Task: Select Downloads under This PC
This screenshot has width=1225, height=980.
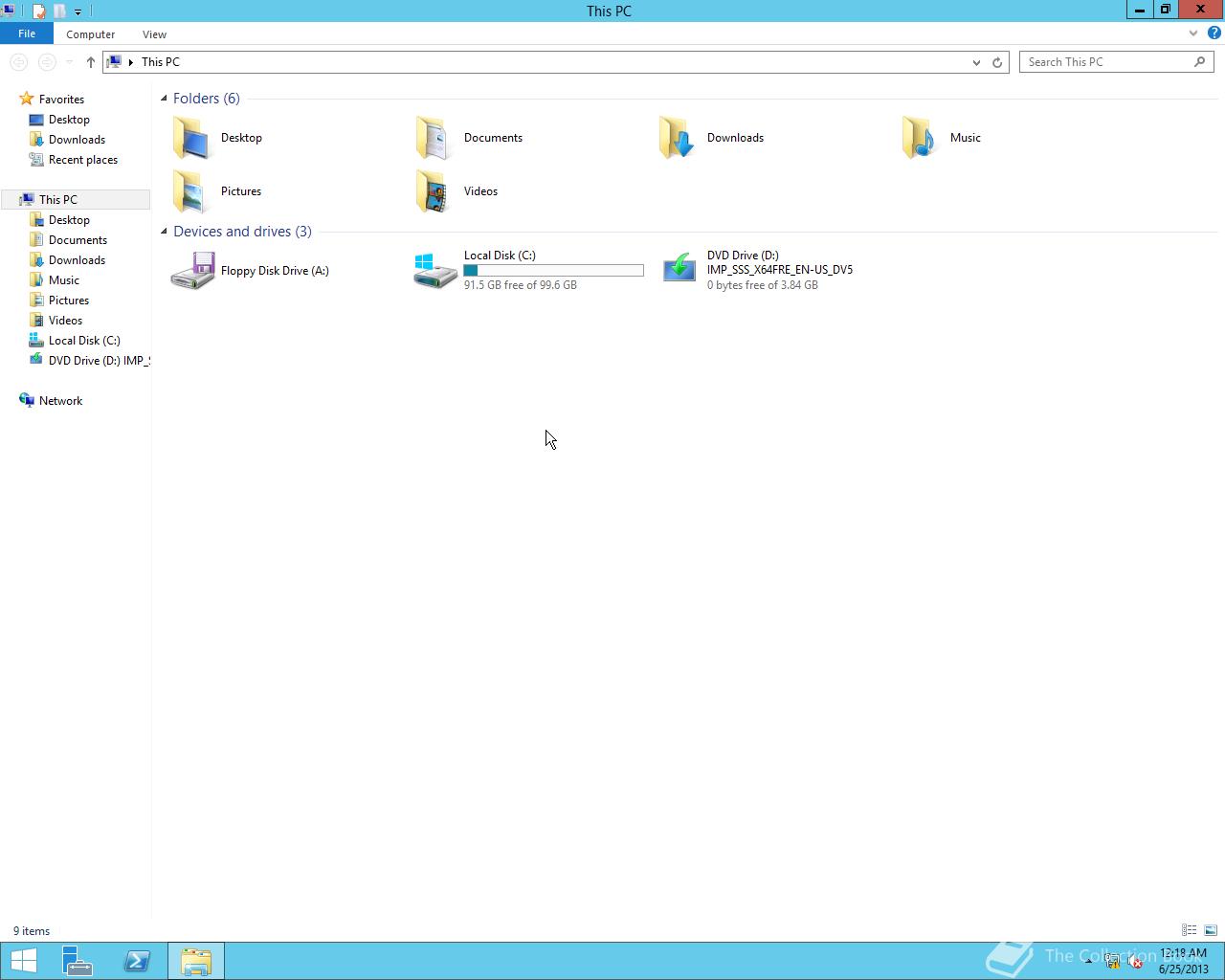Action: (x=77, y=260)
